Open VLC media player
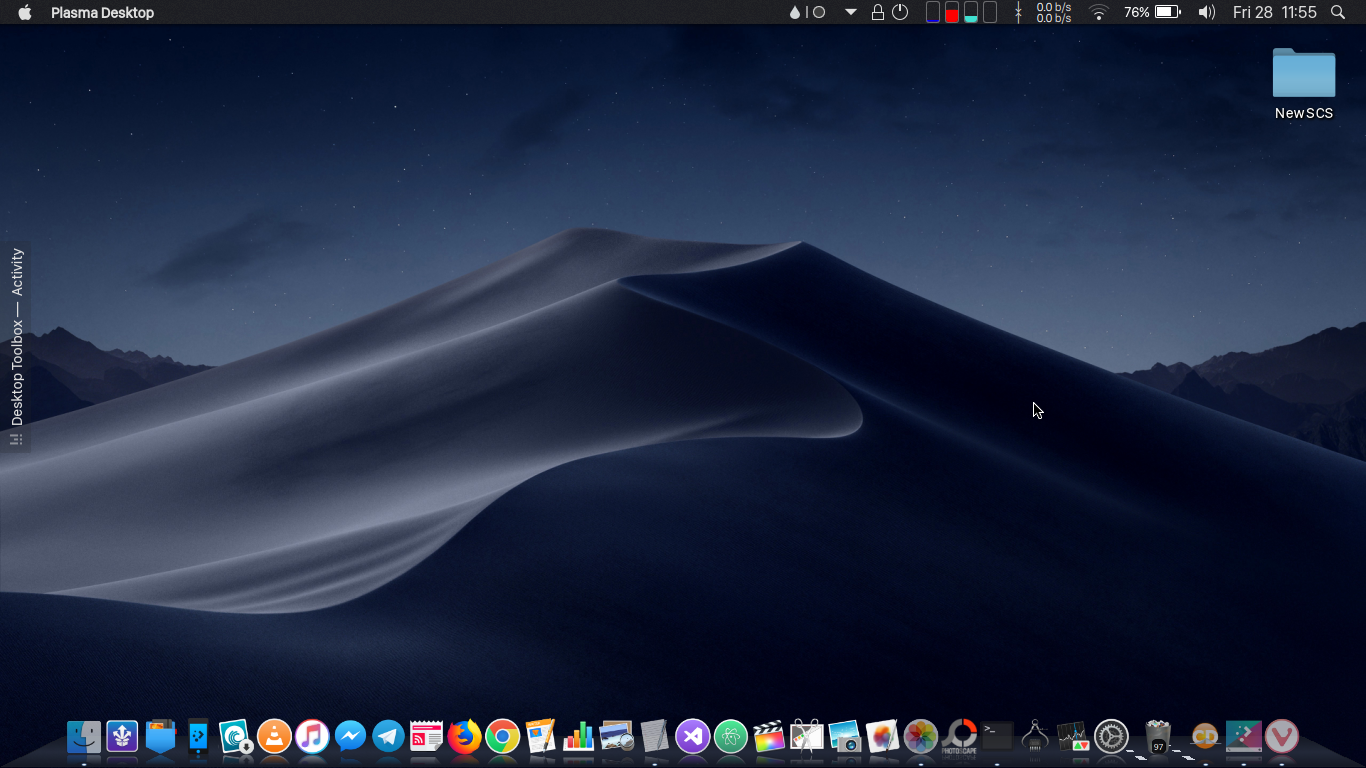The width and height of the screenshot is (1366, 768). [274, 737]
